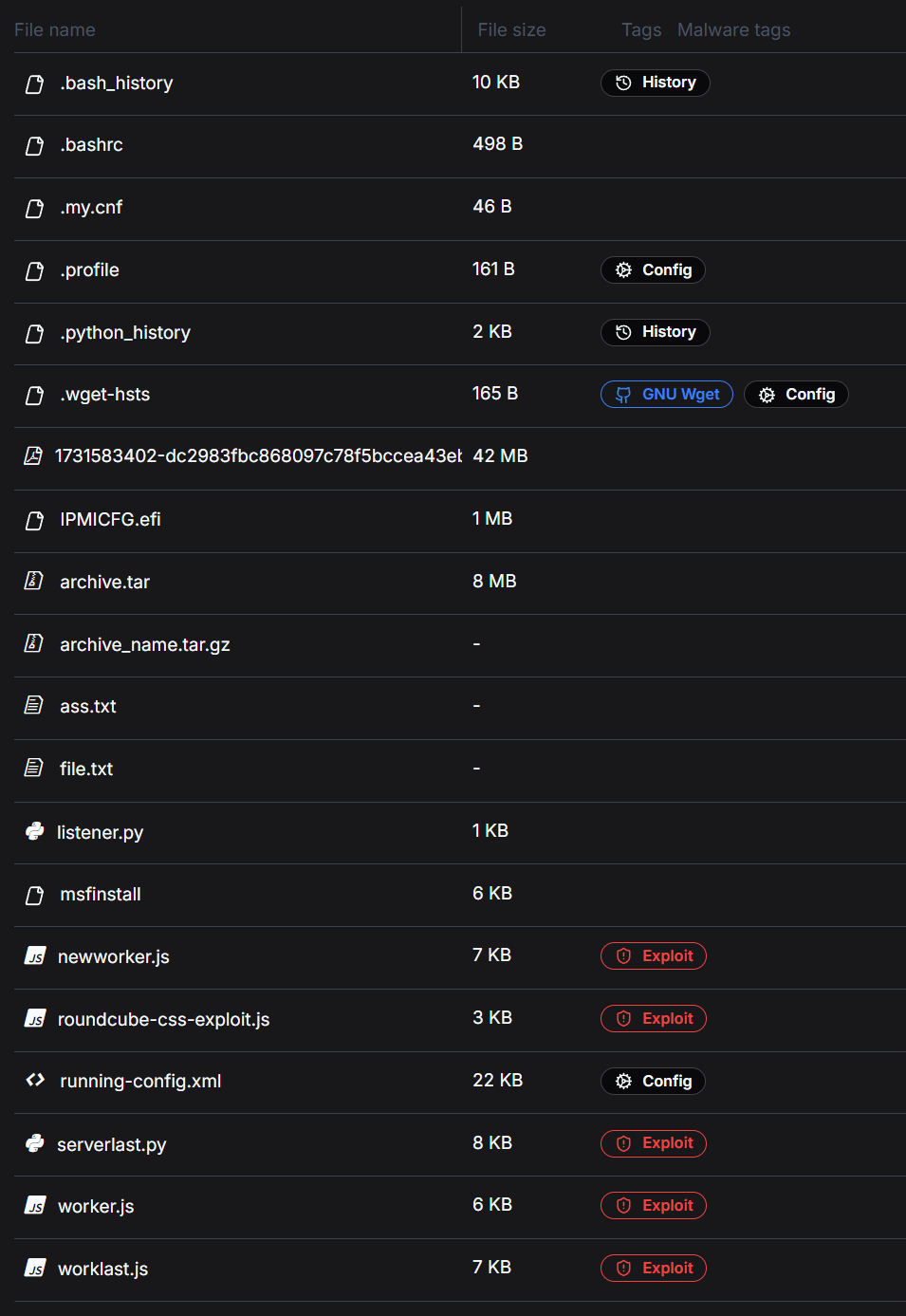Select the GNU Wget tag
Image resolution: width=906 pixels, height=1316 pixels.
pos(666,395)
